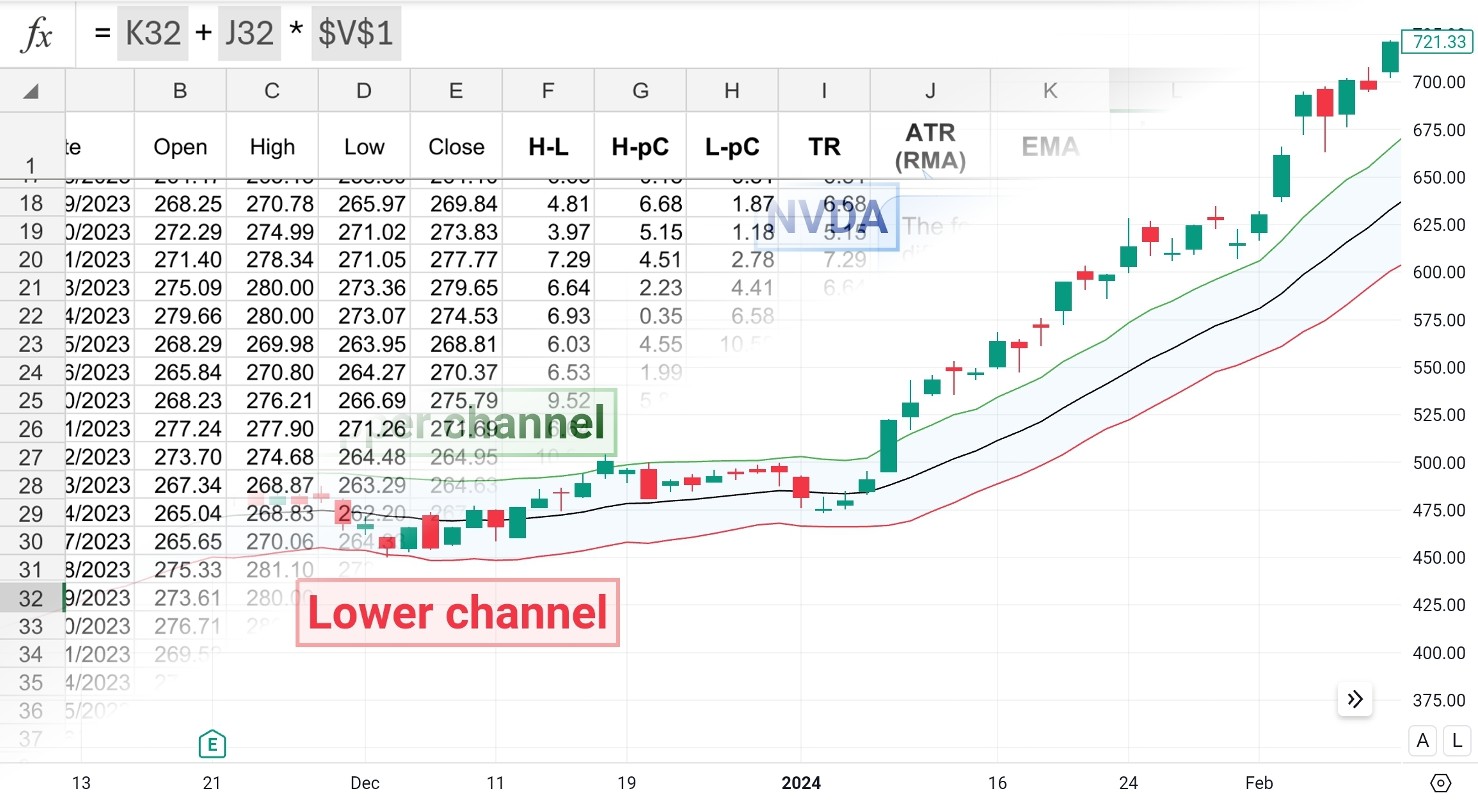Click the Low header cell
This screenshot has height=800, width=1478.
[x=364, y=147]
